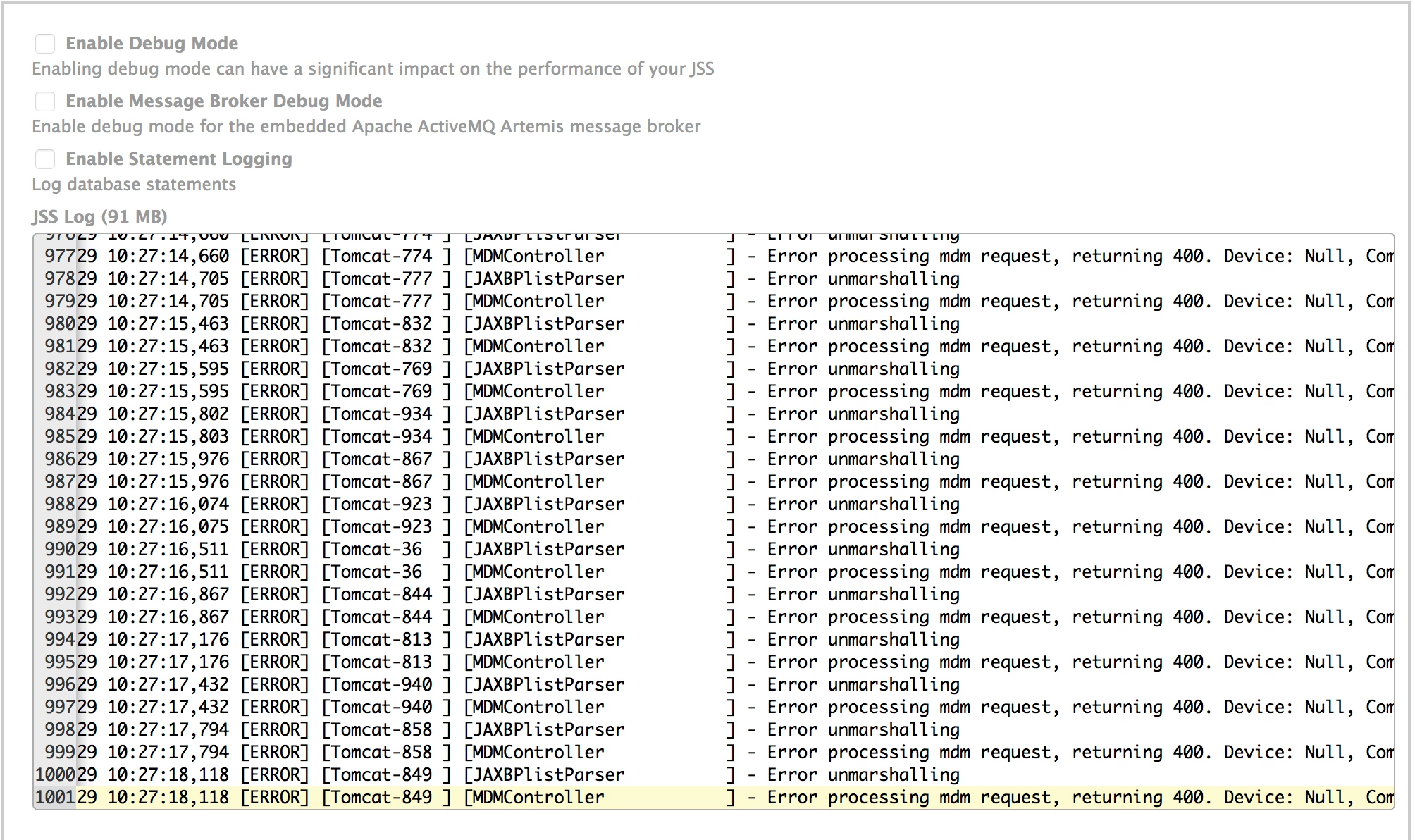
Task: Select the highlighted log line 1001
Action: (x=714, y=798)
